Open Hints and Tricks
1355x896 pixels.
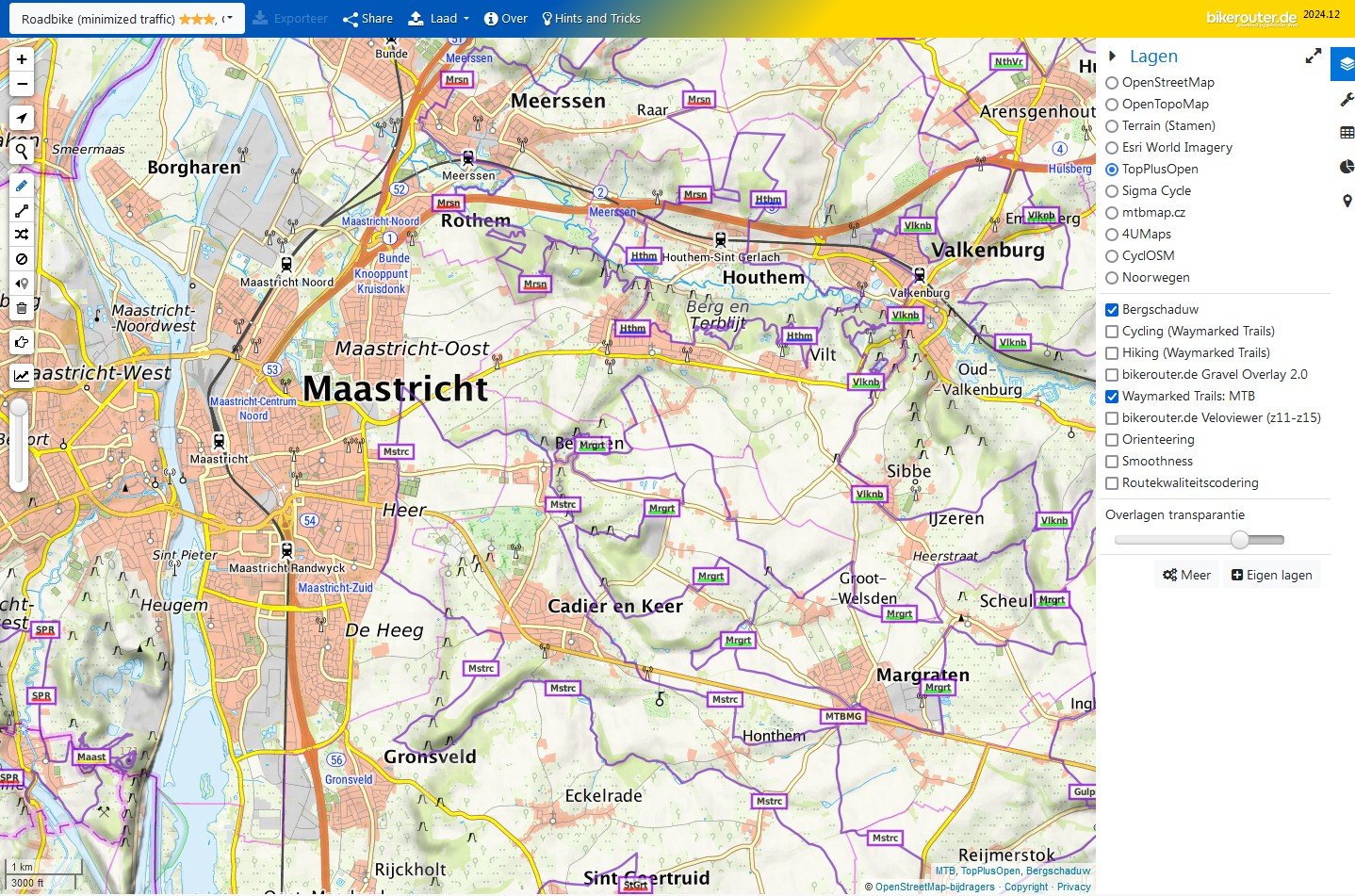tap(591, 19)
